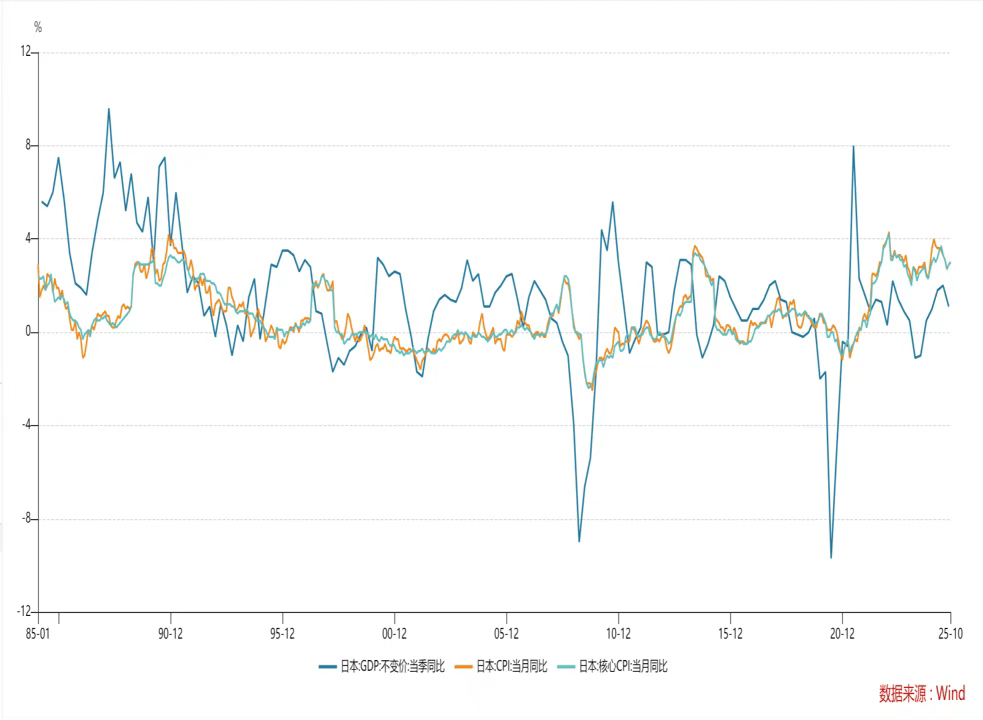
Task: Click the dark blue GDP legend line marker
Action: coord(328,666)
